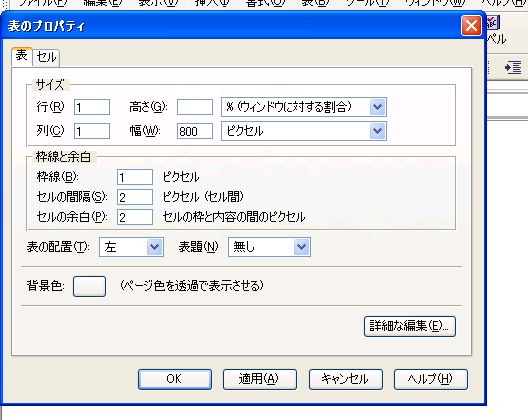Viewport: 528px width, 420px height.
Task: Close the 表のプロパティ dialog
Action: click(471, 26)
